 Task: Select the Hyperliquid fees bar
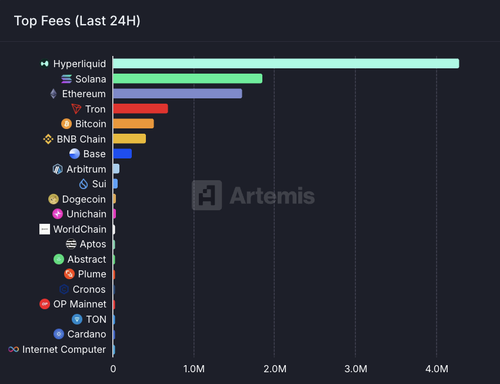[x=286, y=63]
